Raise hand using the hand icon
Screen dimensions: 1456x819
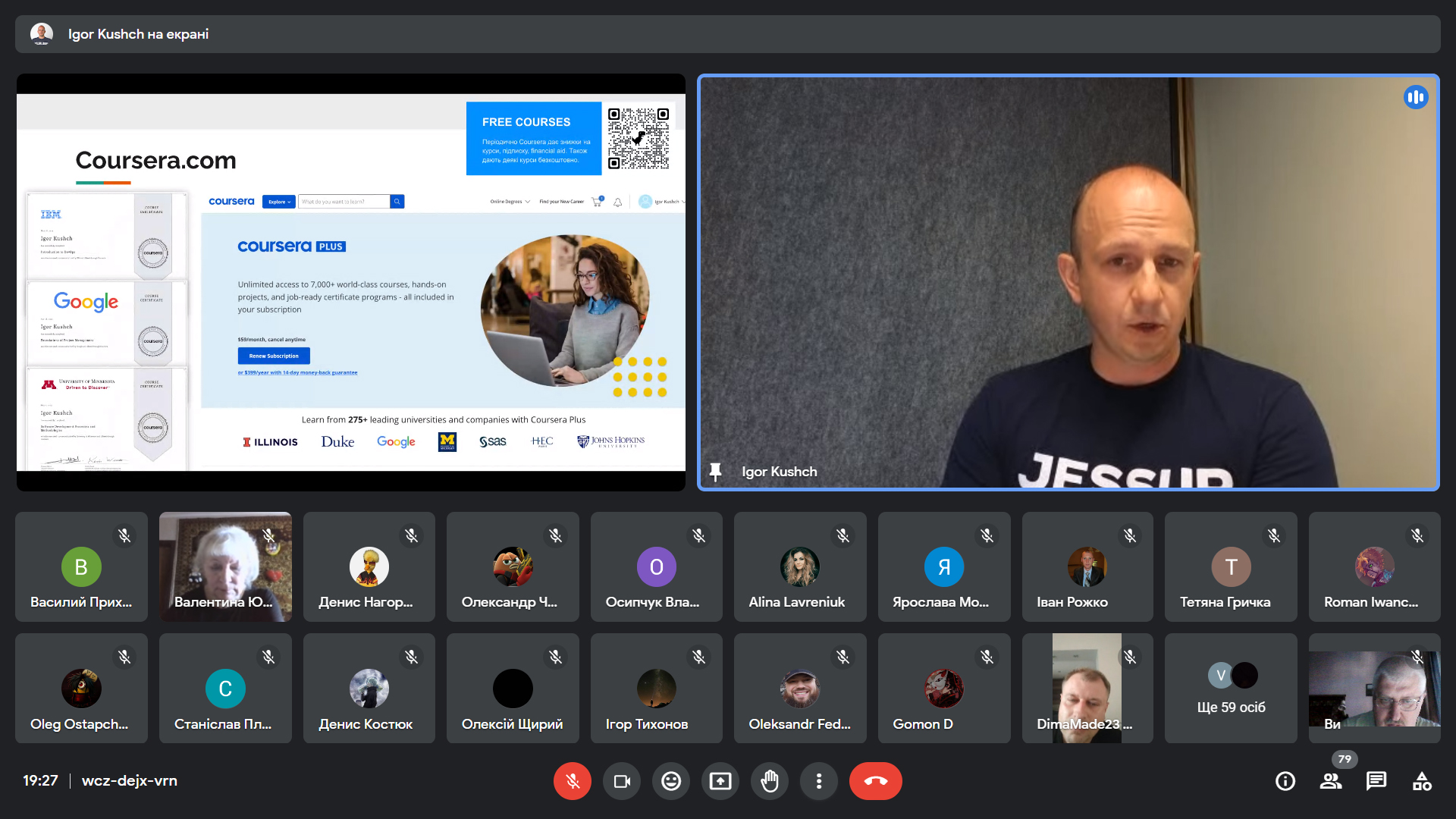click(770, 781)
